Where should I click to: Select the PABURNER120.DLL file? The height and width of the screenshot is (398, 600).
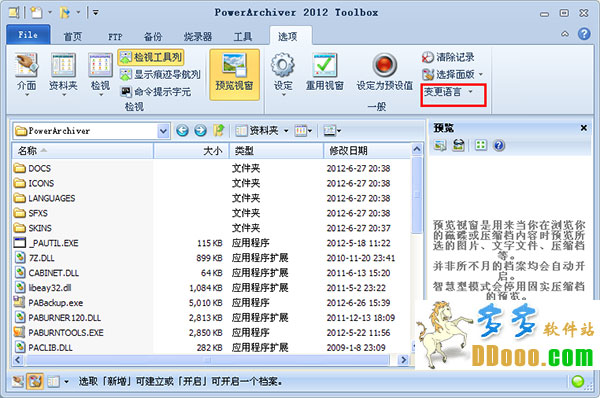tap(57, 318)
